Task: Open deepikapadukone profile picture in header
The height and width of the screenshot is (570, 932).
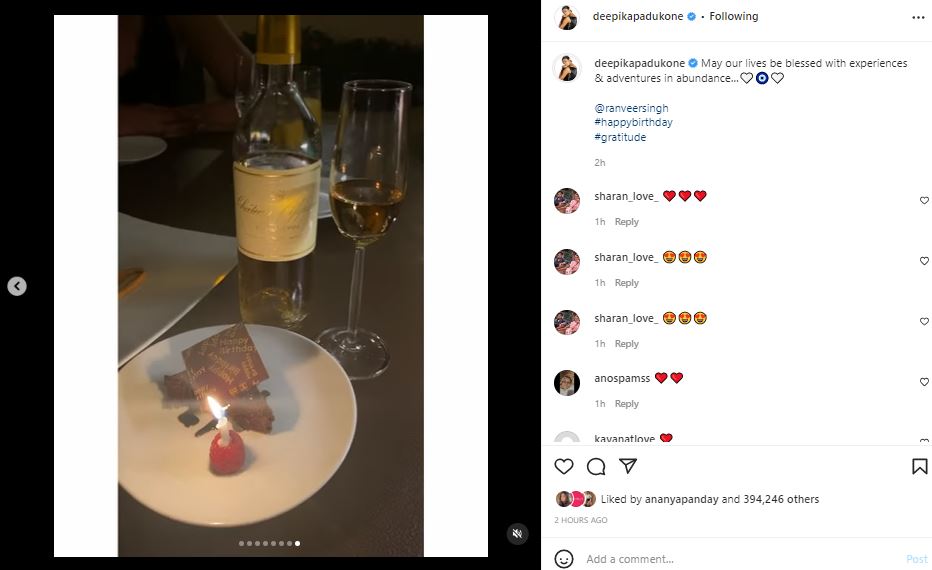Action: [567, 17]
